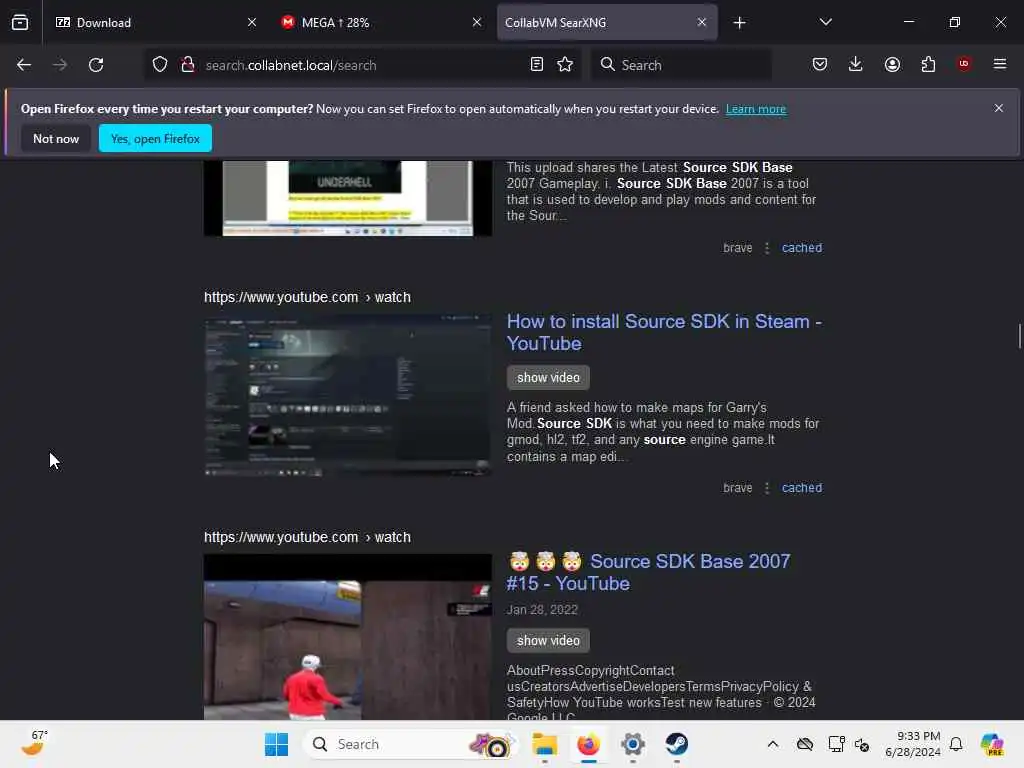Close the Download tab

(252, 22)
